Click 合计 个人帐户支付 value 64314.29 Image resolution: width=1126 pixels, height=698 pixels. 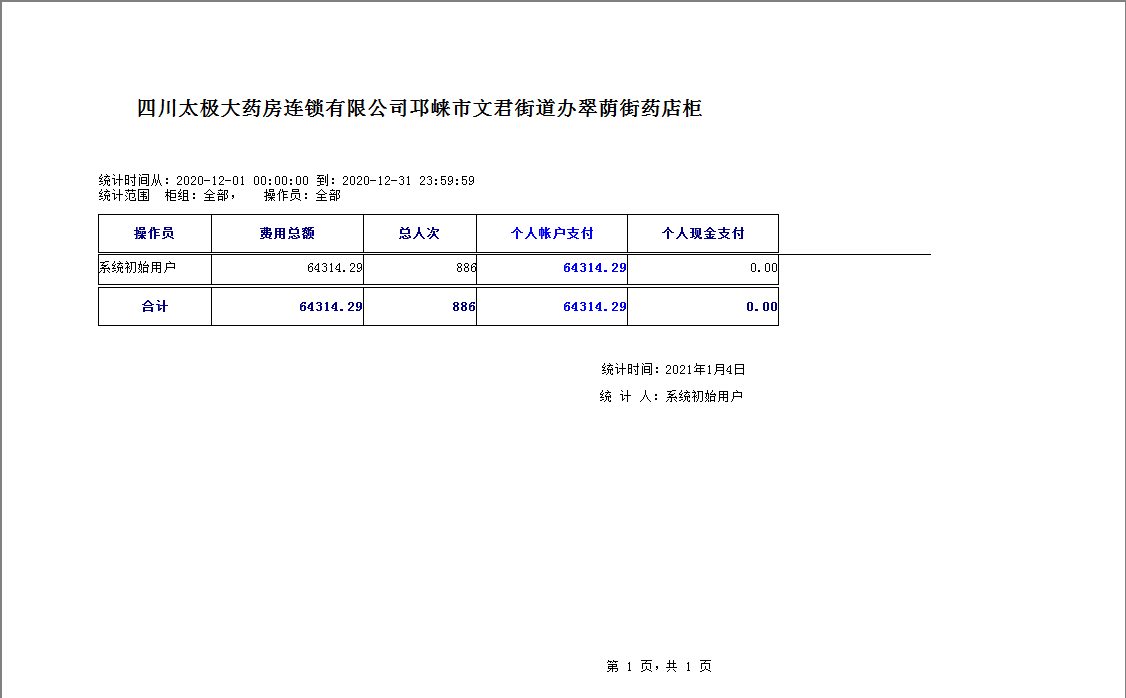595,307
